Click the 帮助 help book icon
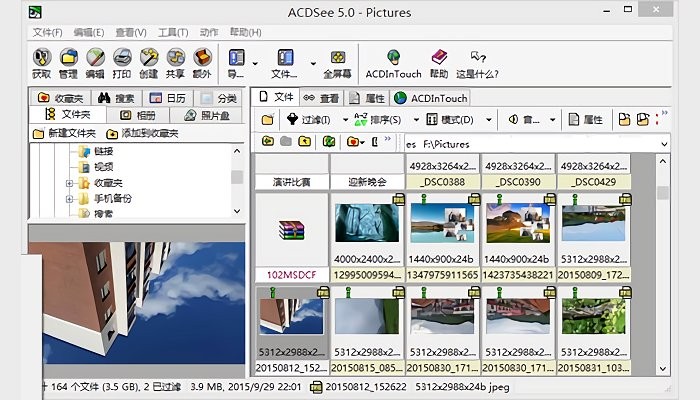Image resolution: width=700 pixels, height=400 pixels. pos(439,58)
